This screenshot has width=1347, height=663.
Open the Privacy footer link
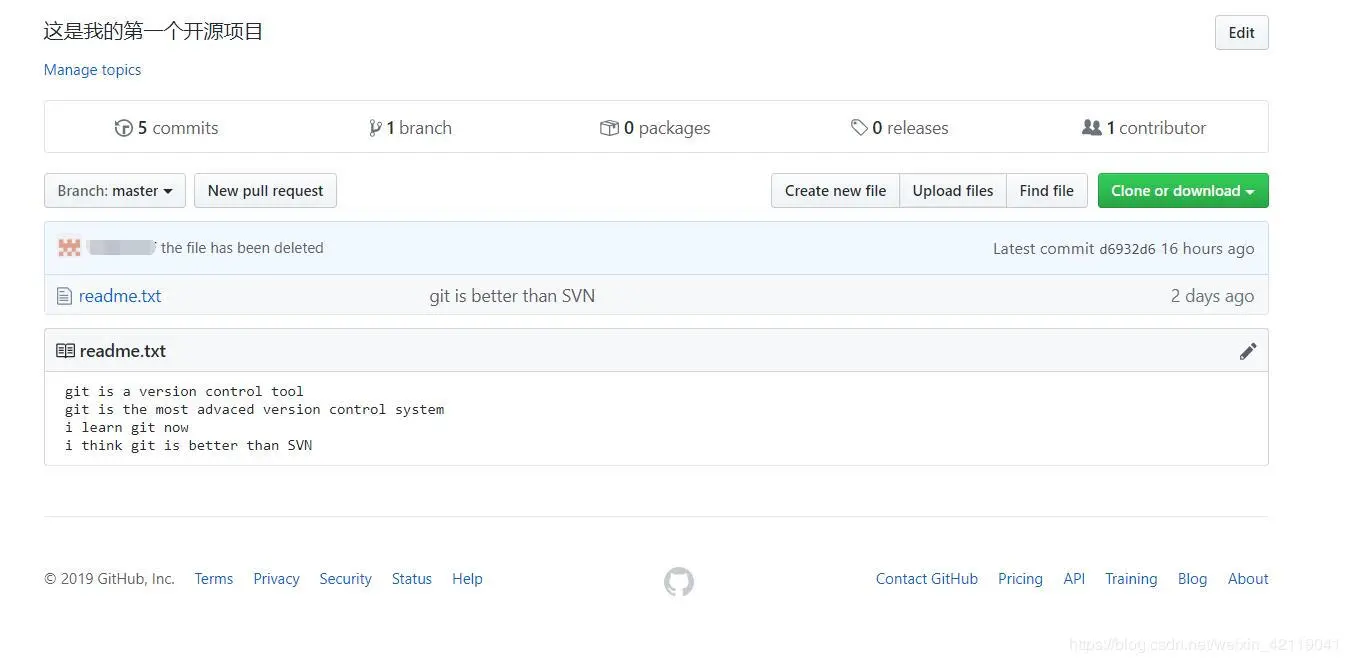pyautogui.click(x=276, y=579)
